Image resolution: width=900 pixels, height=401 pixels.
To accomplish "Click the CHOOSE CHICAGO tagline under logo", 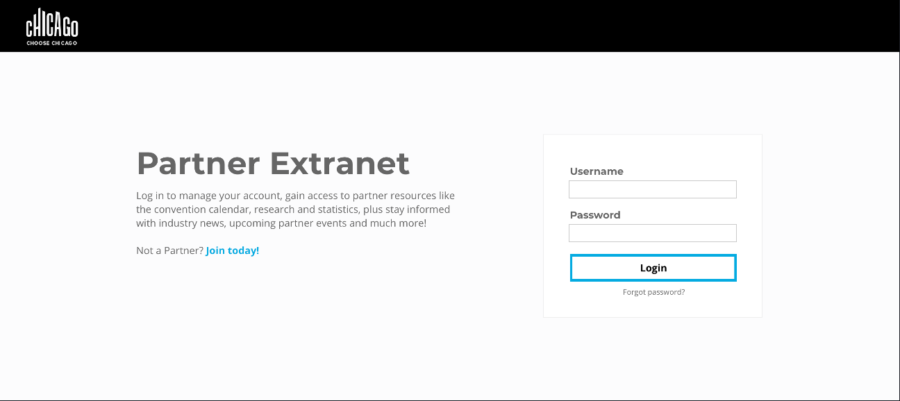I will 52,43.
